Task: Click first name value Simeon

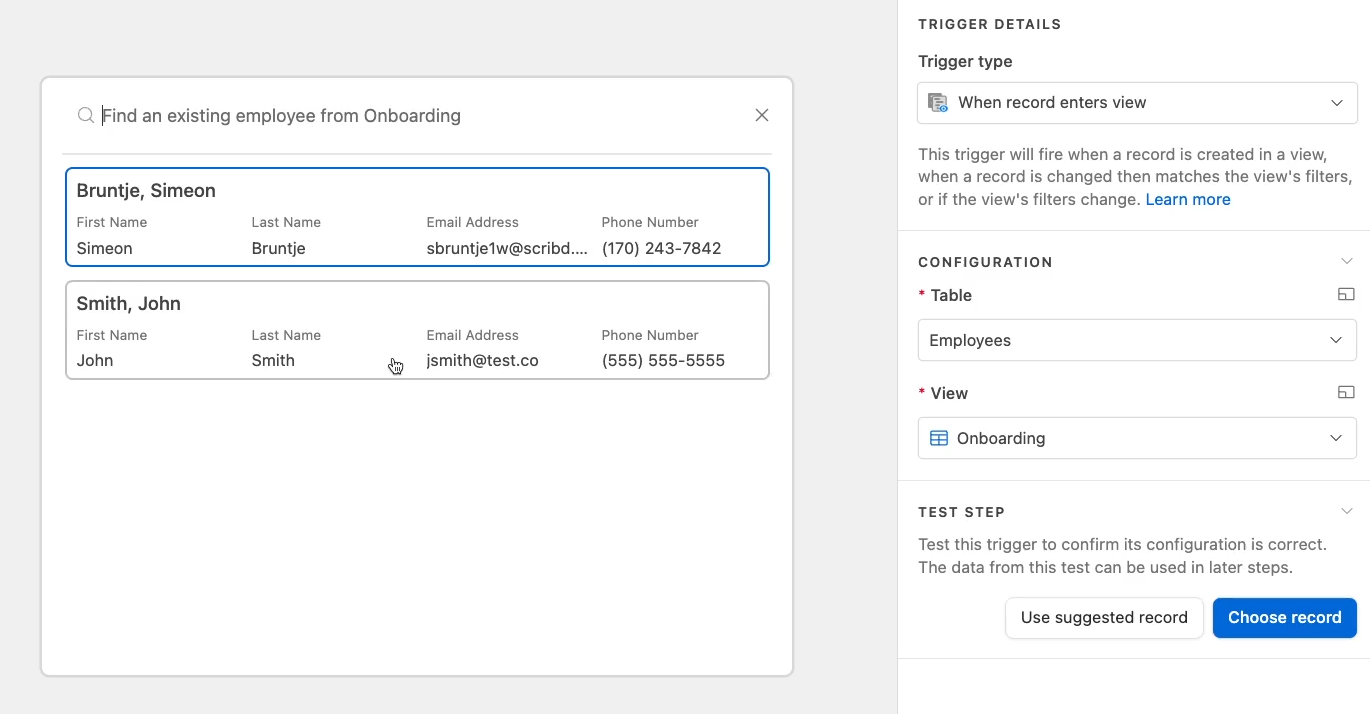Action: pyautogui.click(x=105, y=248)
